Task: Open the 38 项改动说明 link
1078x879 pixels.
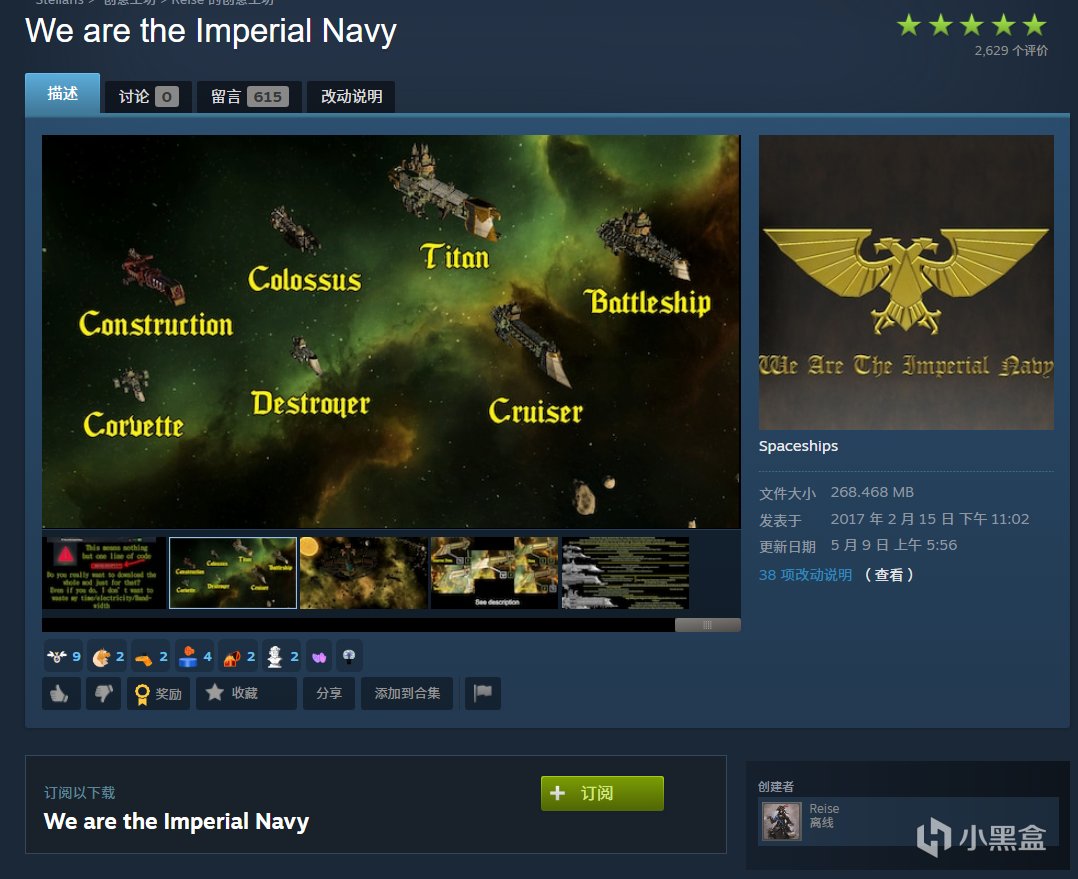Action: [x=805, y=575]
